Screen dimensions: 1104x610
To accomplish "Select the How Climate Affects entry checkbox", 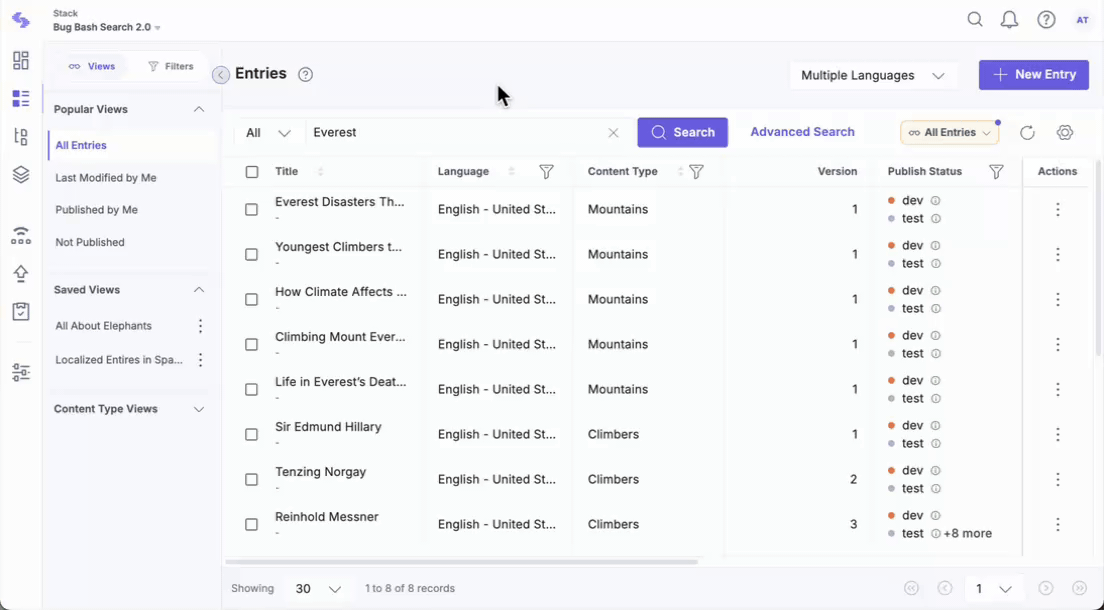I will coord(251,300).
